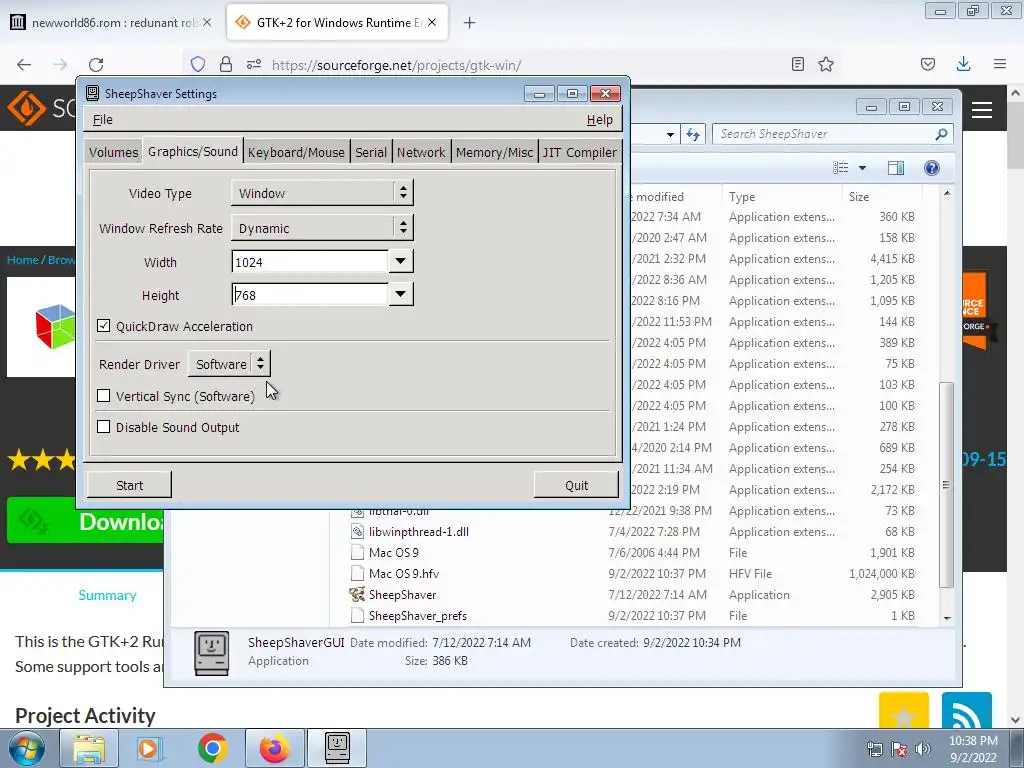
Task: Launch Chrome from the taskbar
Action: 212,748
